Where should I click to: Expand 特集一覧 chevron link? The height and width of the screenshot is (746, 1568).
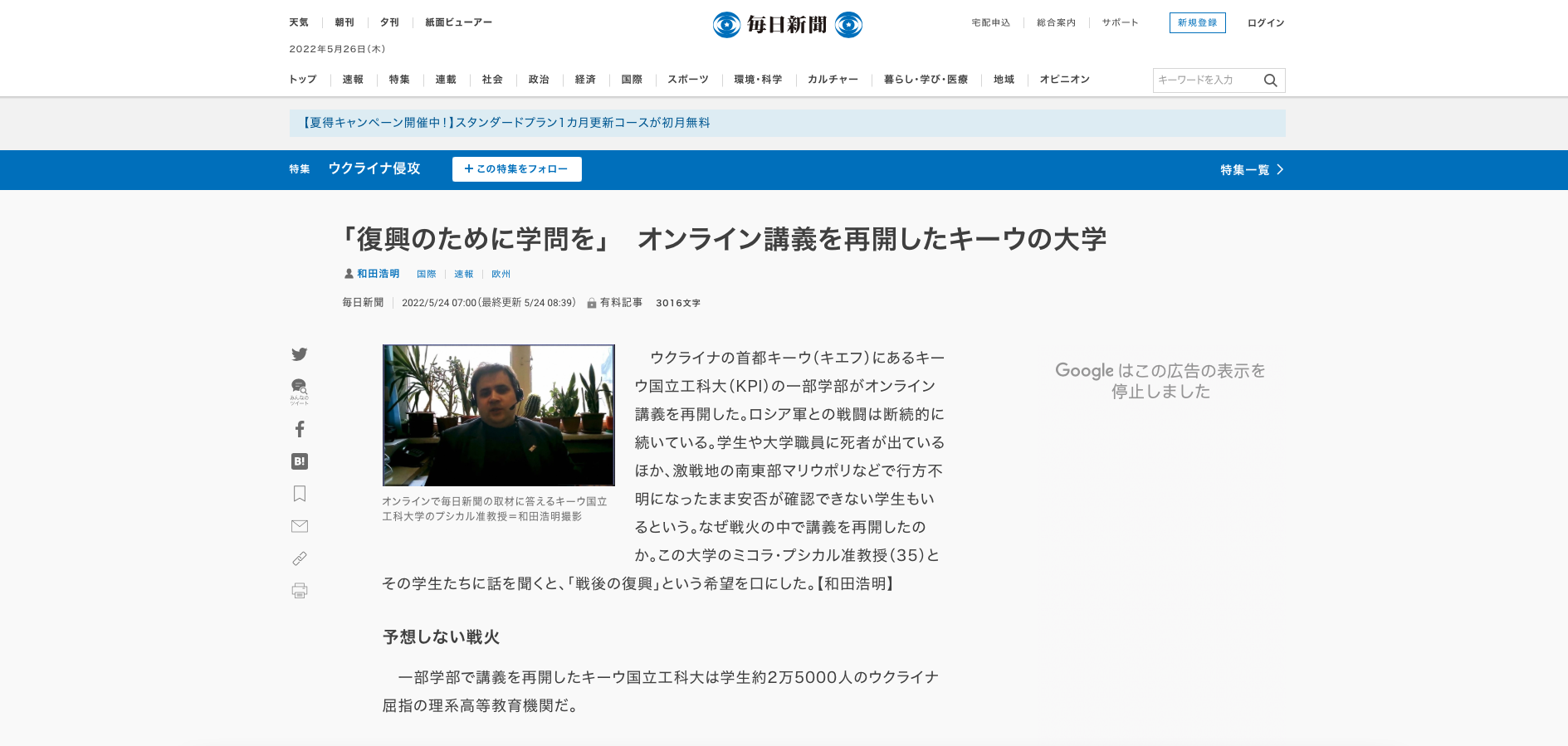click(x=1252, y=170)
